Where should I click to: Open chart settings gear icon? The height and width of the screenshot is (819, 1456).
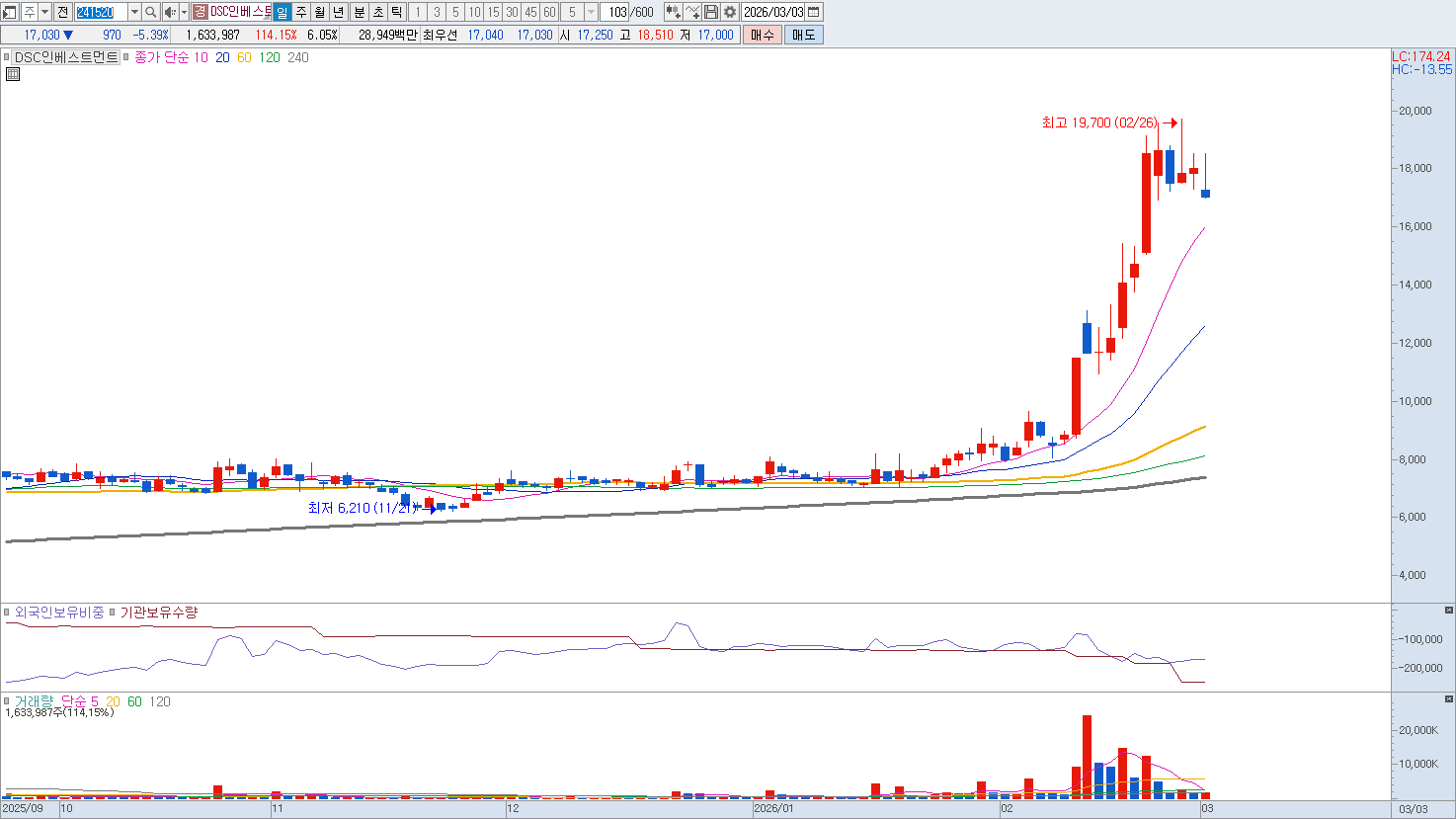730,12
